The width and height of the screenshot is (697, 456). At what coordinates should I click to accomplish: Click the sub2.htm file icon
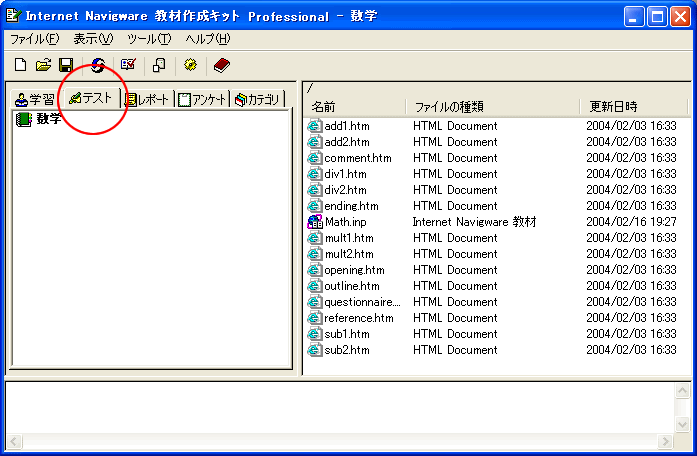pos(314,350)
